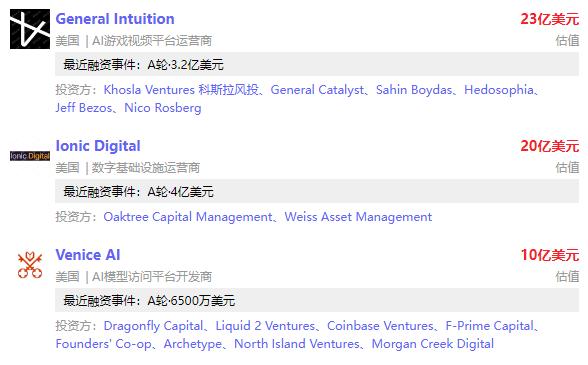Open the Venice AI company title
The height and width of the screenshot is (365, 588).
click(x=88, y=255)
